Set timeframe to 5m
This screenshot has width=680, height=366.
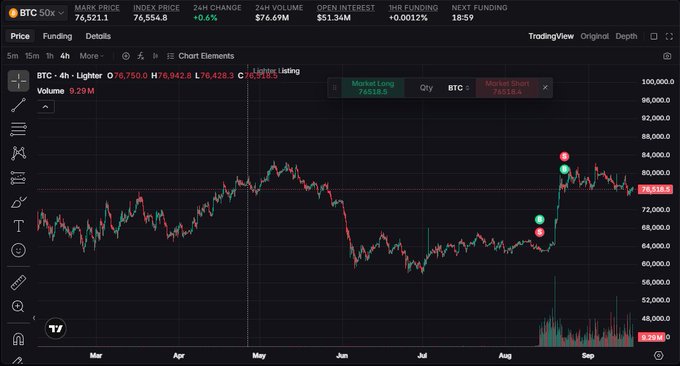pyautogui.click(x=13, y=56)
